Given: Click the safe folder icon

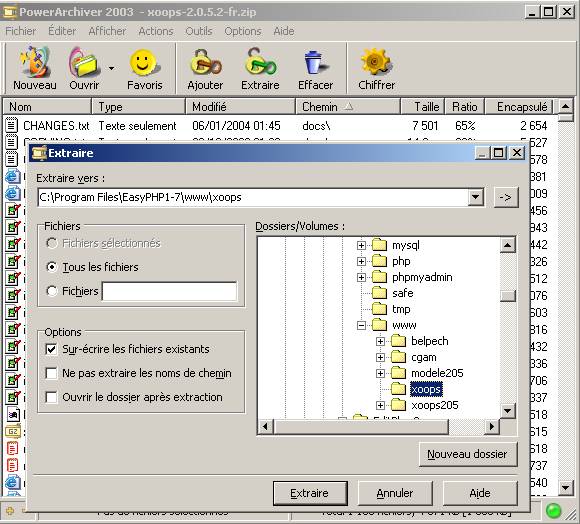Looking at the screenshot, I should click(x=379, y=293).
